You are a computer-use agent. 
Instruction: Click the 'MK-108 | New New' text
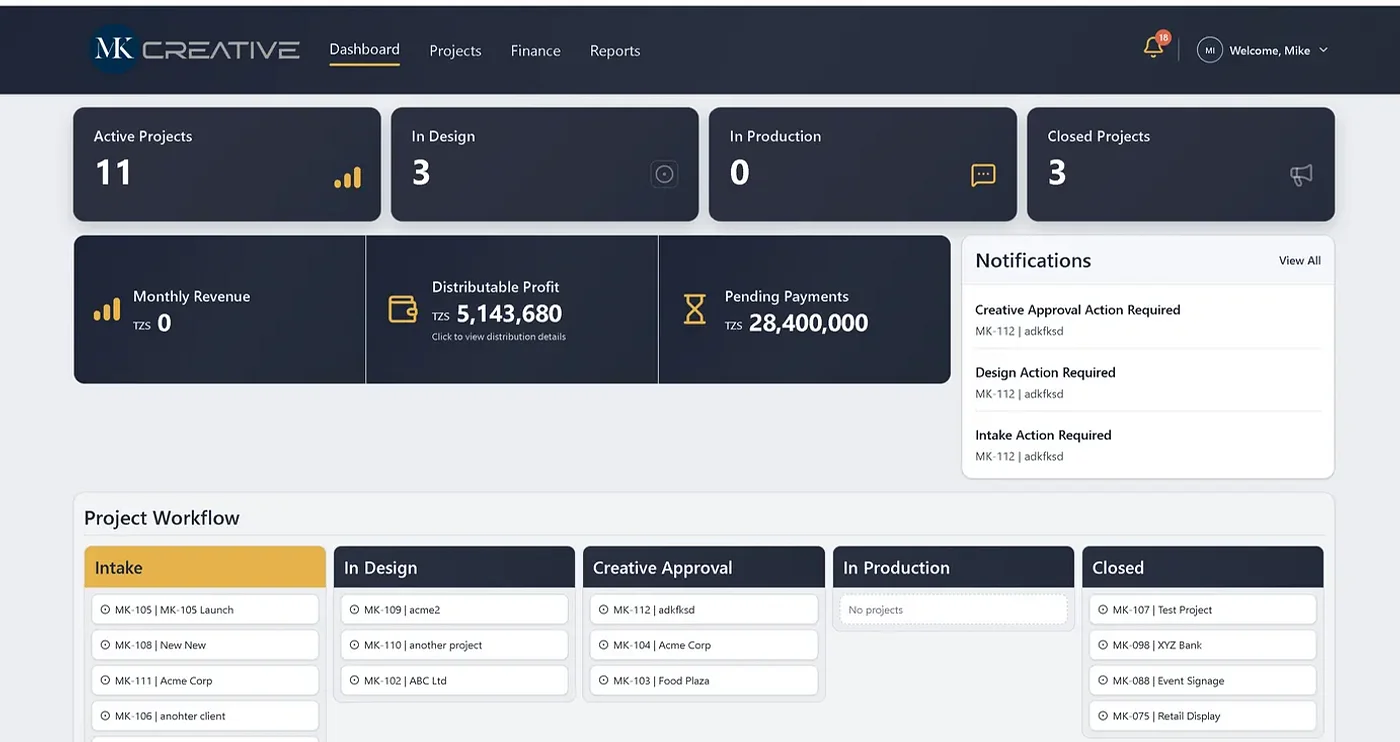pyautogui.click(x=160, y=645)
